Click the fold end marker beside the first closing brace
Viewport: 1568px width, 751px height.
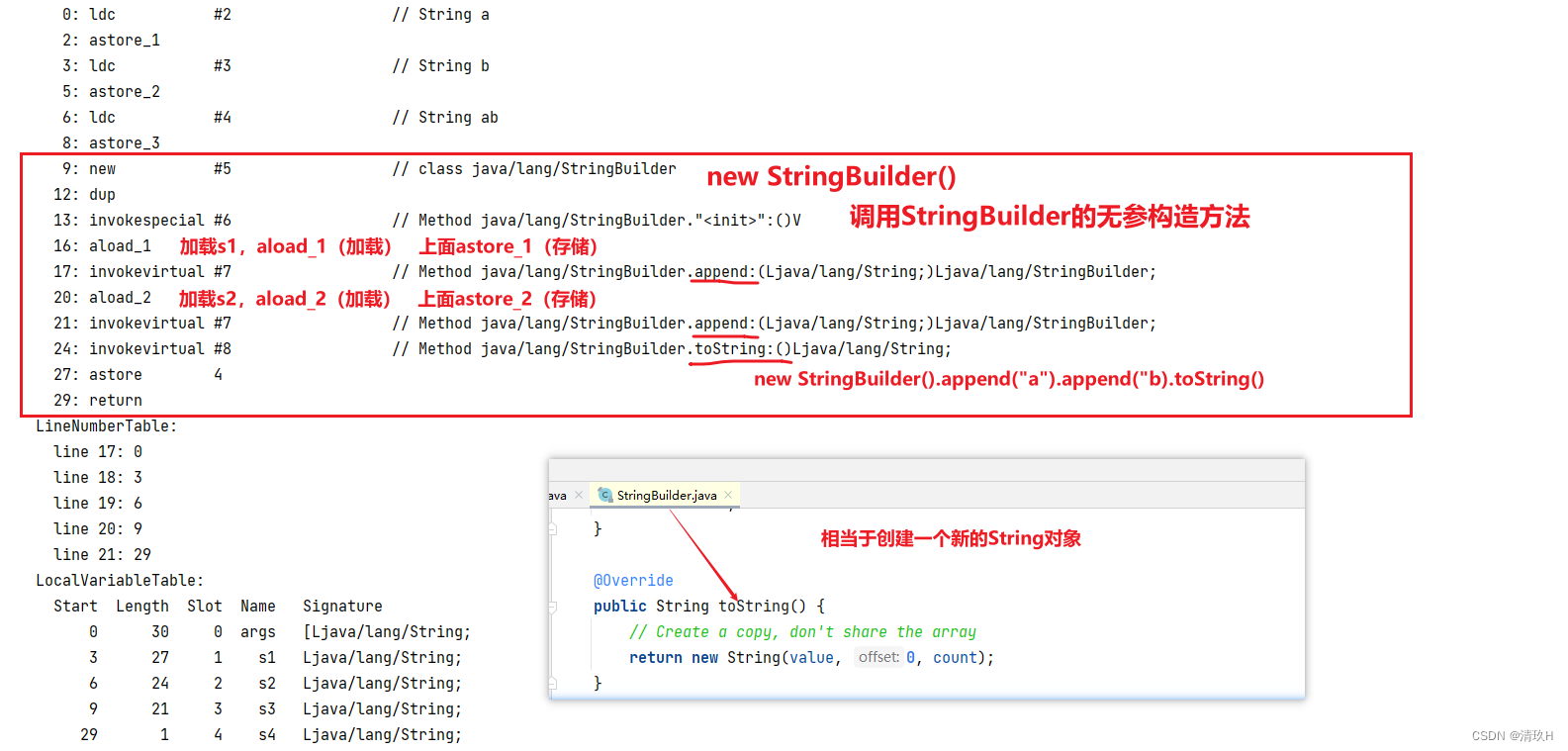pos(552,529)
